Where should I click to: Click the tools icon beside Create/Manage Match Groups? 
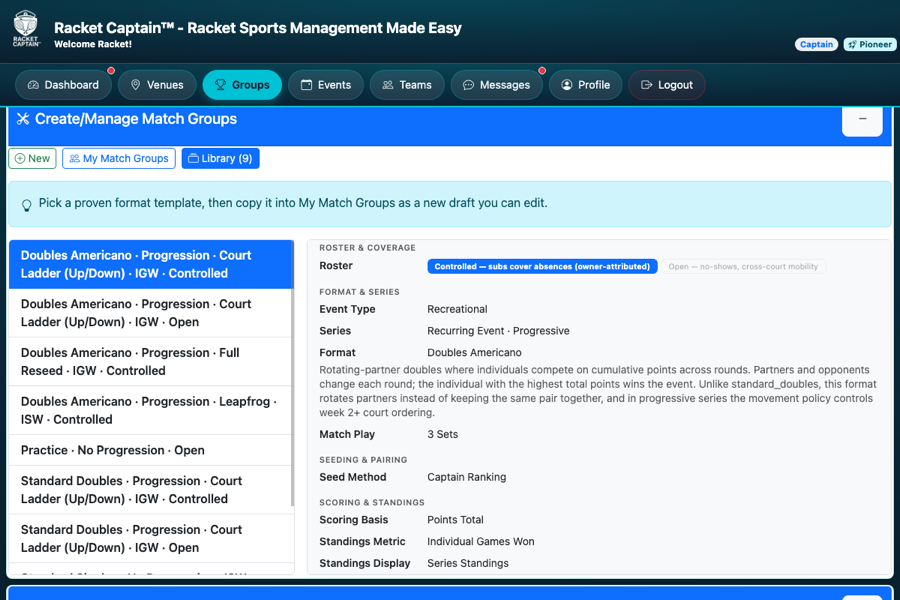click(22, 119)
